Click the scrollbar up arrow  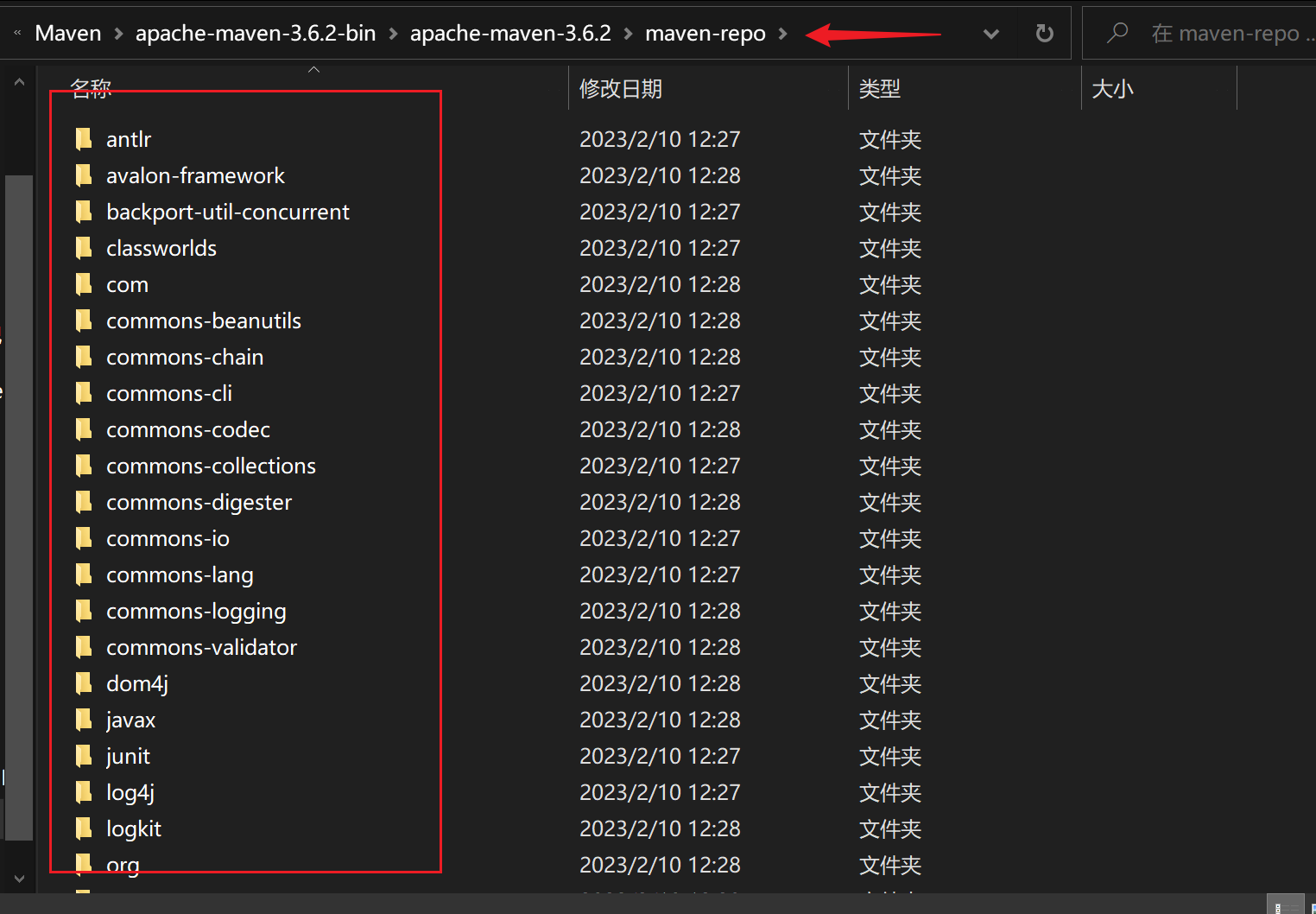[x=19, y=83]
